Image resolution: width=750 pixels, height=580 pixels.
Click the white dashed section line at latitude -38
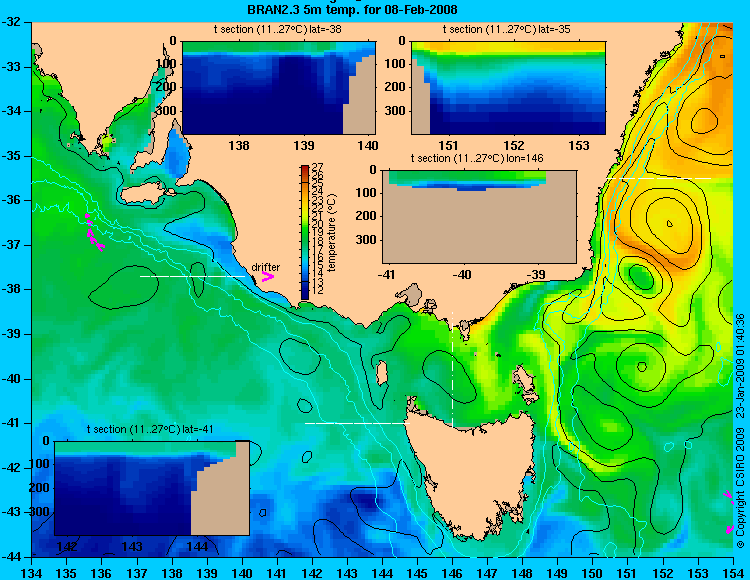point(192,276)
